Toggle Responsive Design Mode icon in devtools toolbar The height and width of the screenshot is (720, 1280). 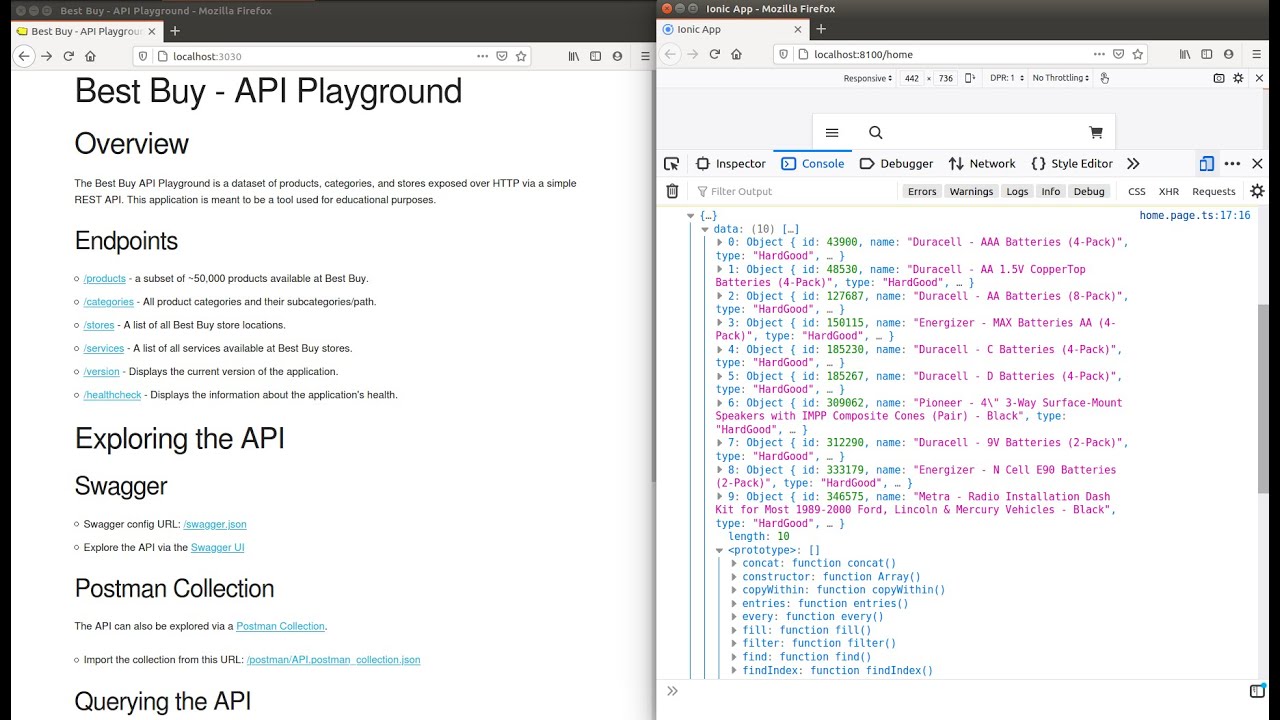click(1206, 164)
